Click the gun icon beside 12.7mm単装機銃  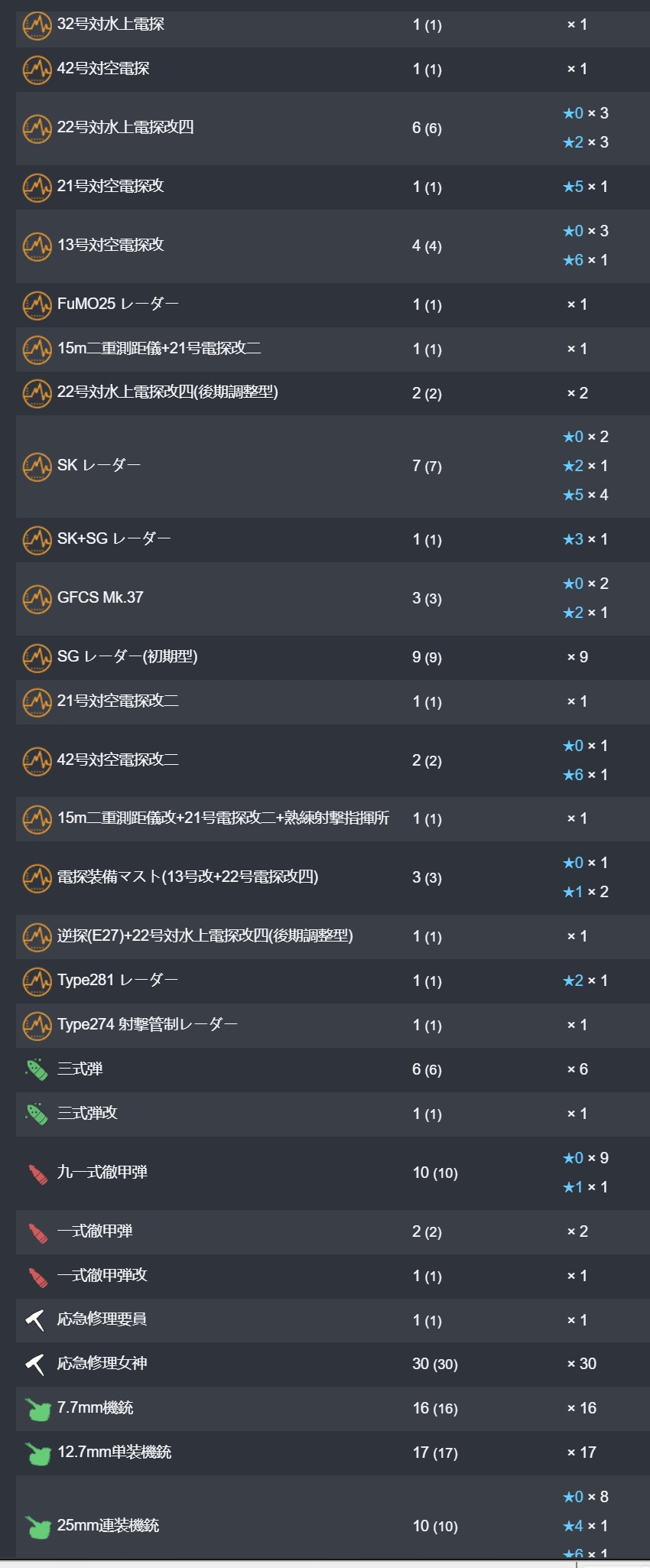pyautogui.click(x=37, y=1453)
